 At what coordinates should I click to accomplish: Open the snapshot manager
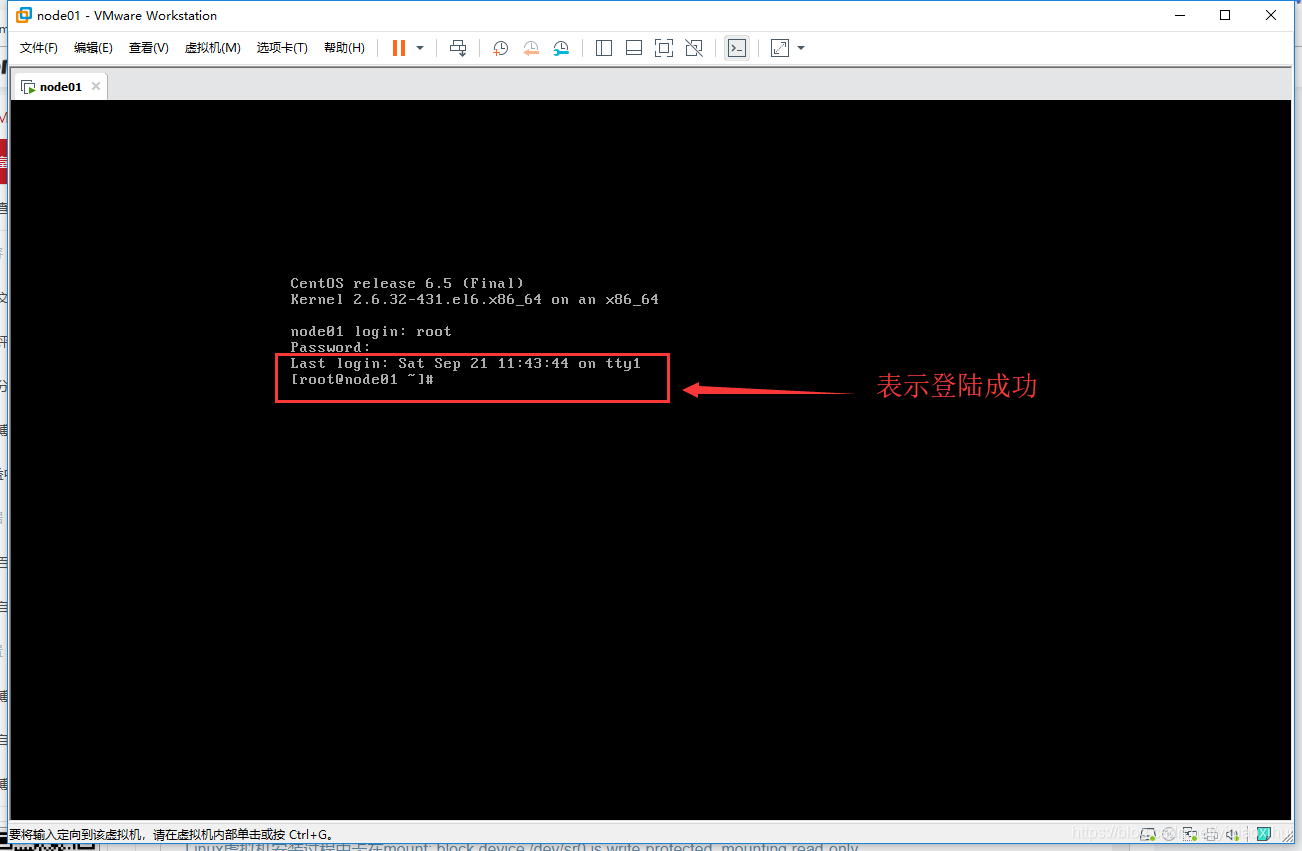click(561, 48)
